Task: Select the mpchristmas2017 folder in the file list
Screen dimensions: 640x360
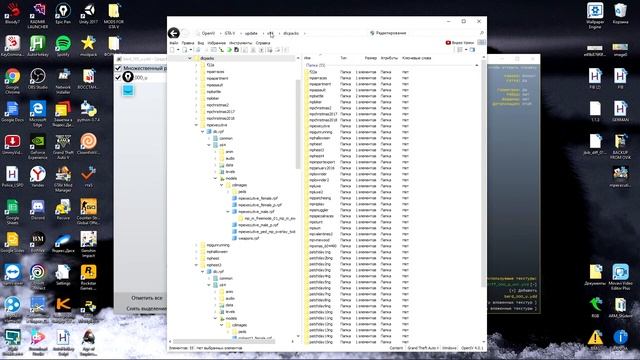Action: (323, 114)
